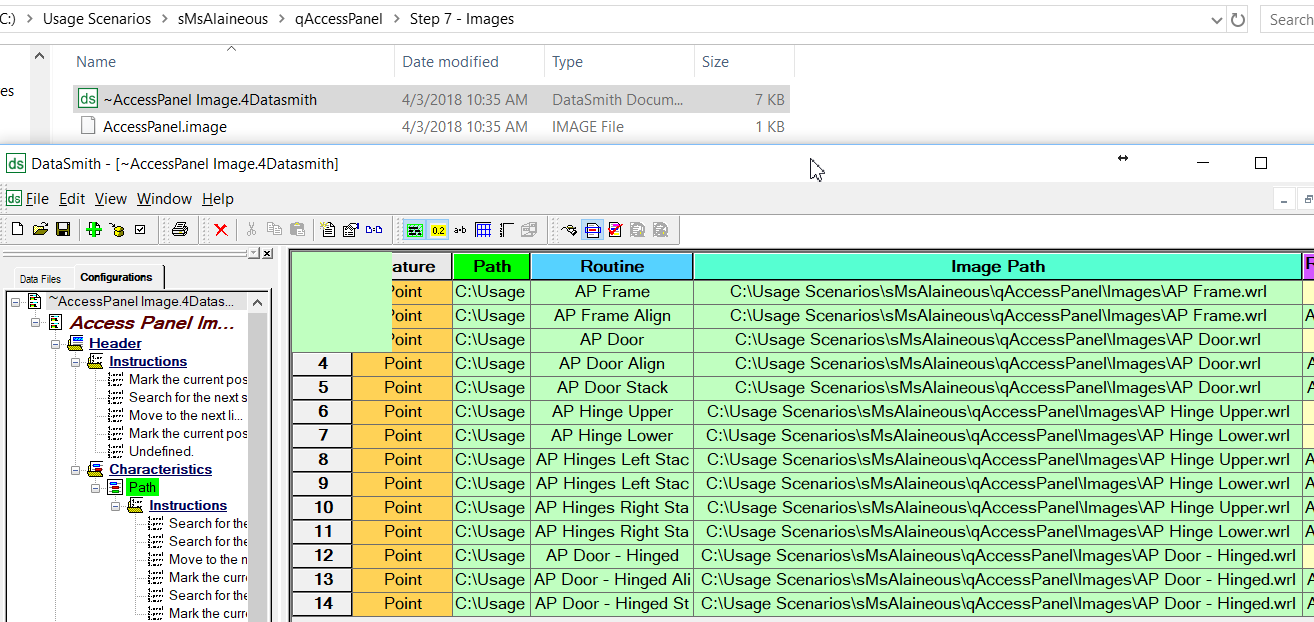
Task: Click the Image Path column header
Action: pyautogui.click(x=997, y=266)
